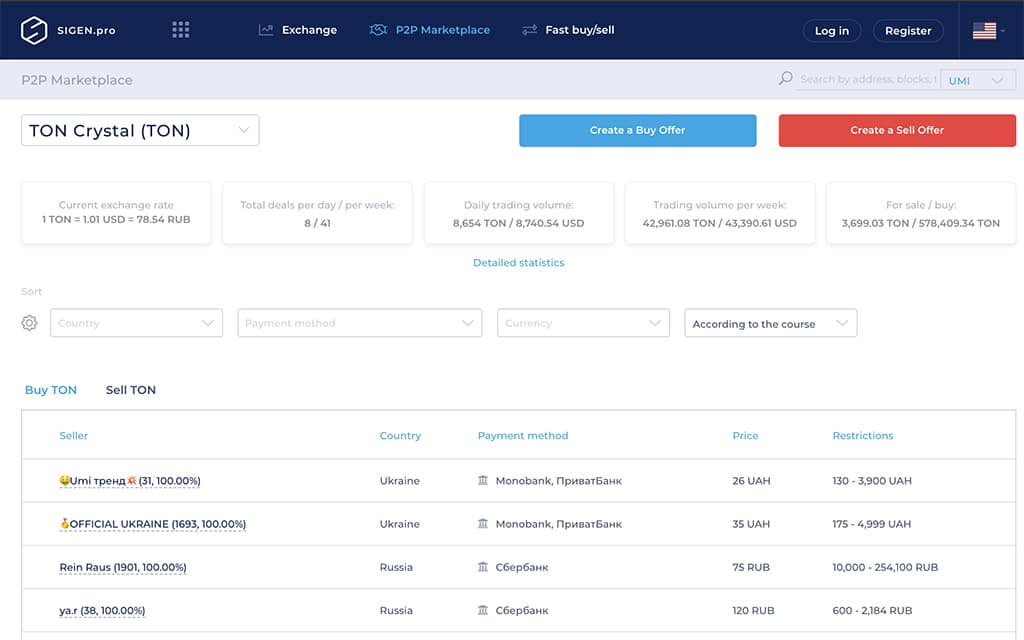Image resolution: width=1024 pixels, height=640 pixels.
Task: Click Create a Buy Offer button
Action: tap(638, 131)
